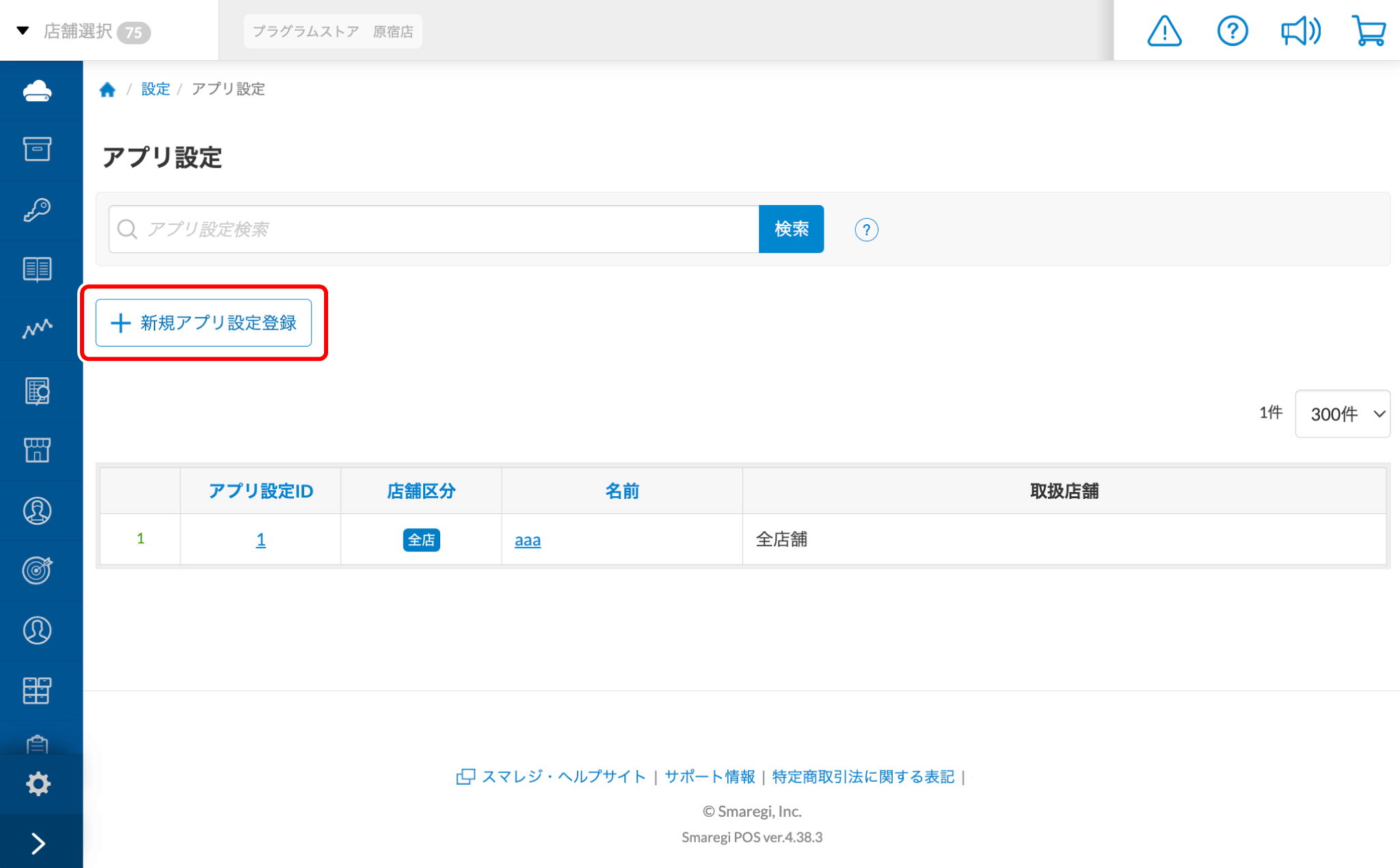
Task: Open the storefront sidebar icon
Action: 37,450
